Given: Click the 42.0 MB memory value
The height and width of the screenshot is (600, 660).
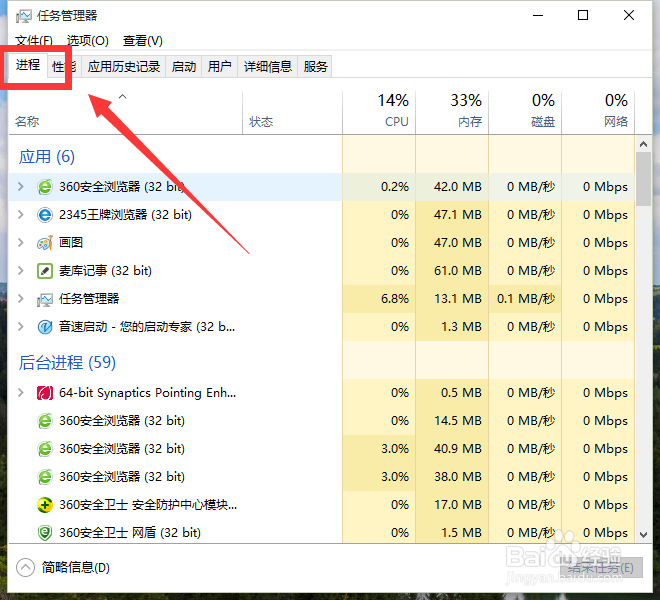Looking at the screenshot, I should click(x=458, y=187).
